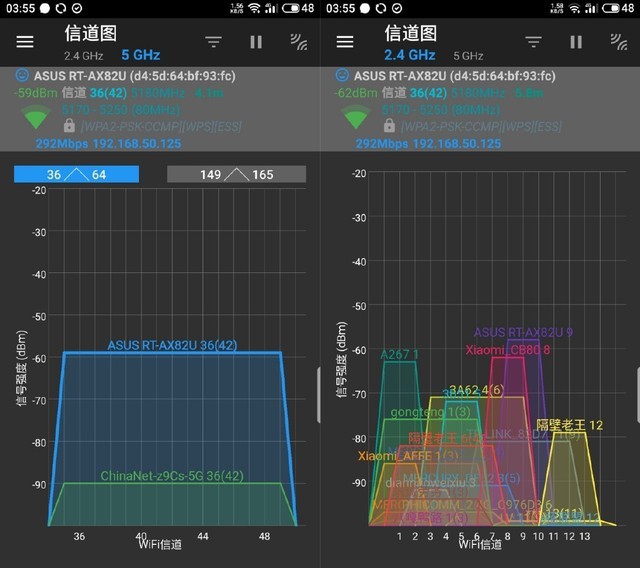Image resolution: width=640 pixels, height=568 pixels.
Task: Tap 292Mbps 192.168.50.125 in left screen
Action: coord(109,144)
